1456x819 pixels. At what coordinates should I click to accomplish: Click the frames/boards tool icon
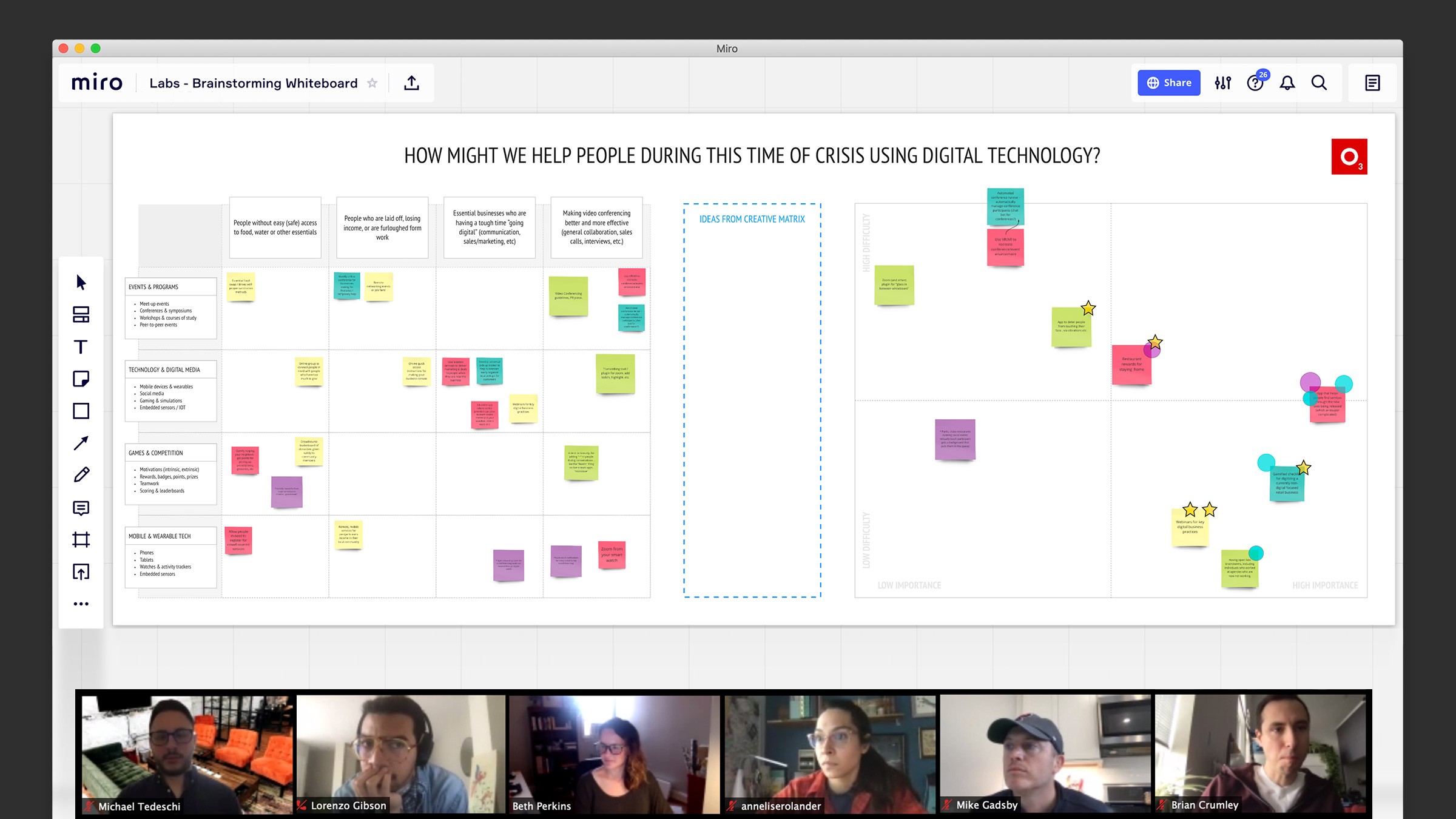click(x=81, y=540)
